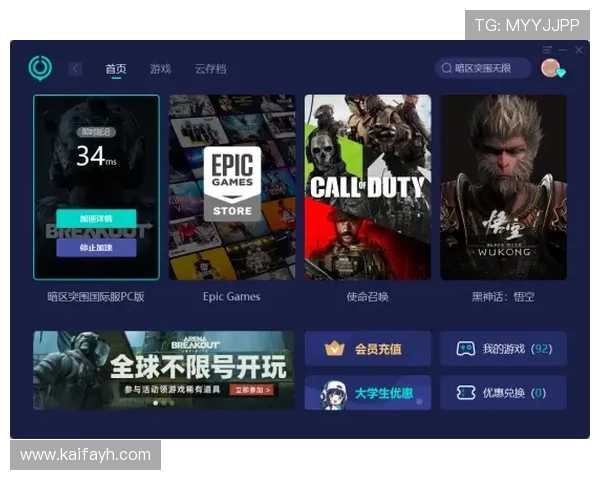Click the magnifier search icon
This screenshot has height=480, width=600.
[446, 68]
